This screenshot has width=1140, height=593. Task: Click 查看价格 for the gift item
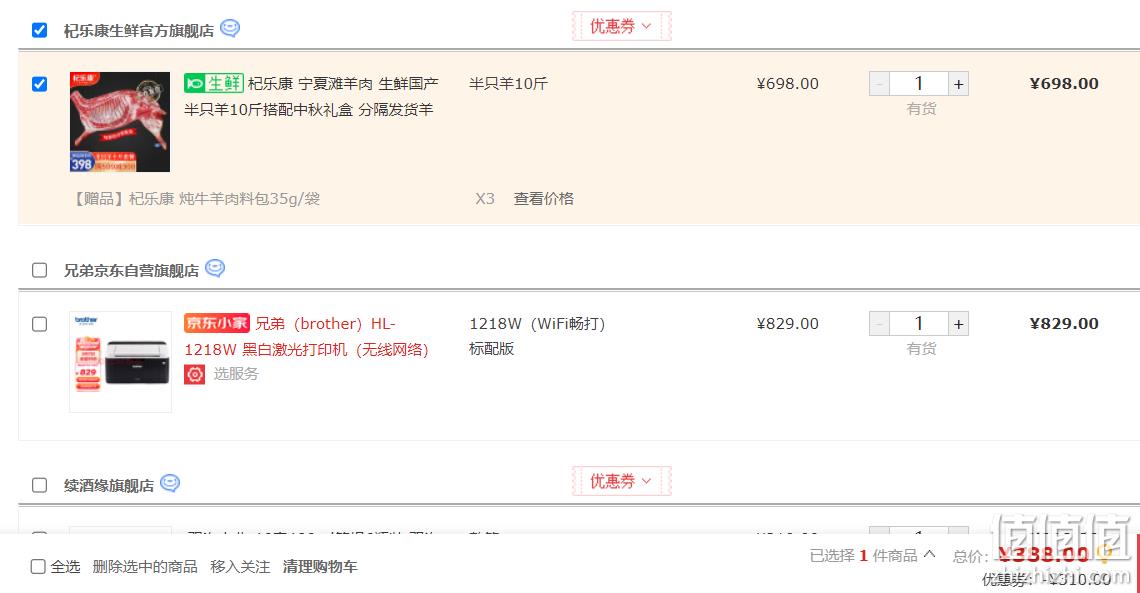pyautogui.click(x=544, y=199)
